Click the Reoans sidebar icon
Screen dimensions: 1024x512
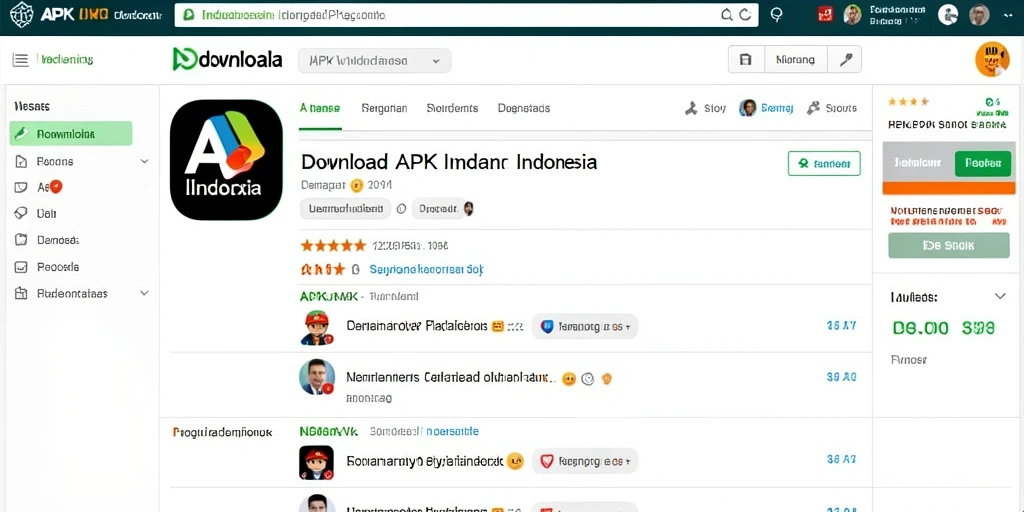point(21,161)
